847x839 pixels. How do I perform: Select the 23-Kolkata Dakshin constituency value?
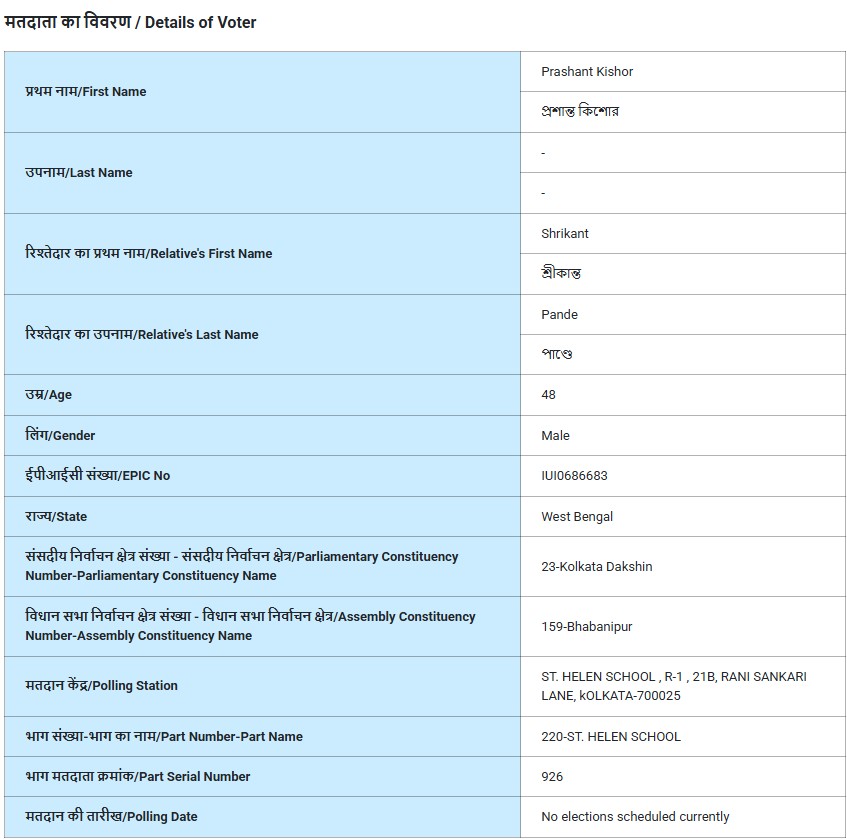596,567
